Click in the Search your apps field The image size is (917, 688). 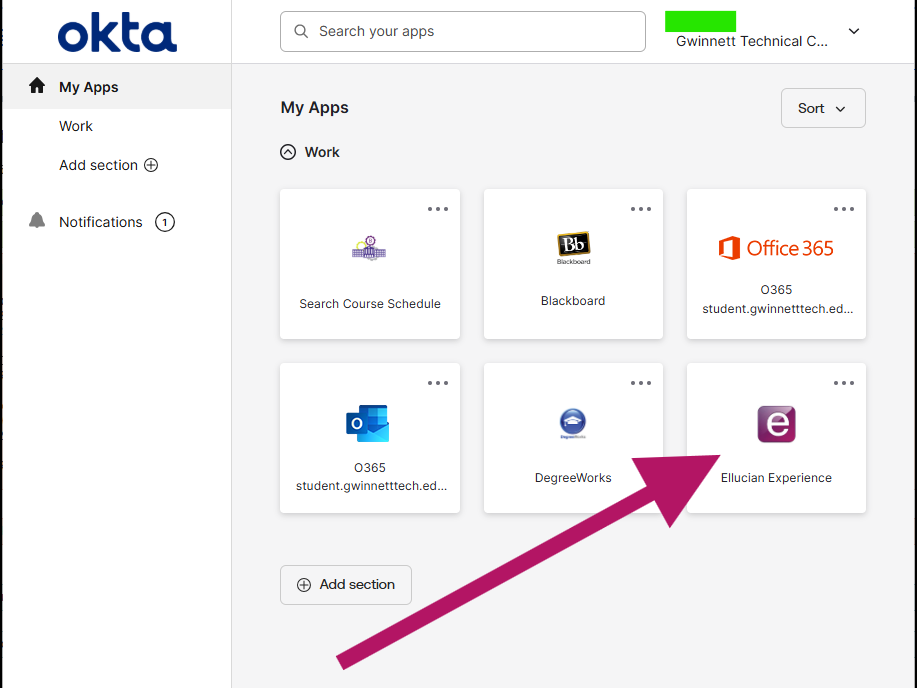point(463,32)
